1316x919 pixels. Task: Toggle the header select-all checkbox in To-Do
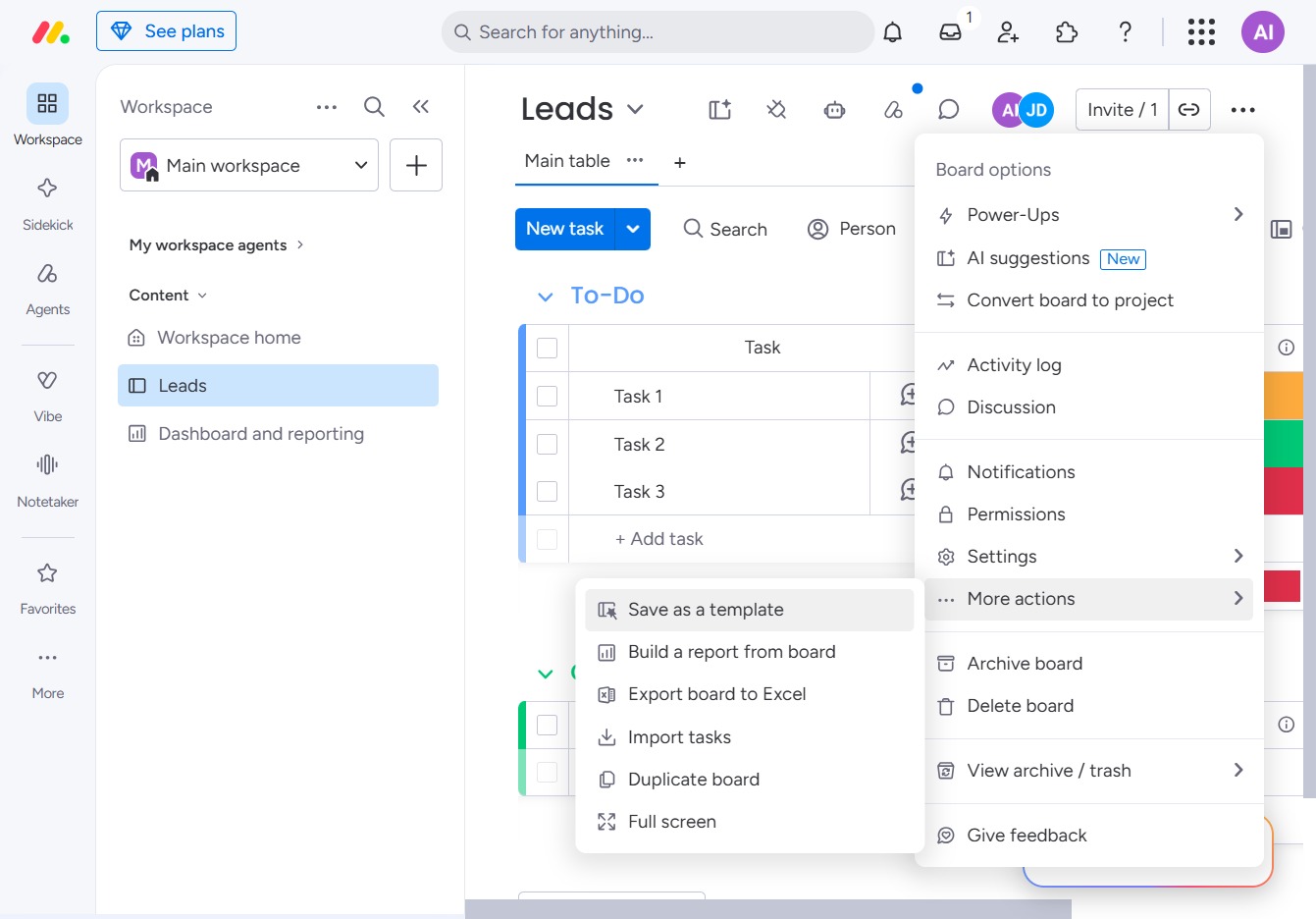(x=548, y=349)
